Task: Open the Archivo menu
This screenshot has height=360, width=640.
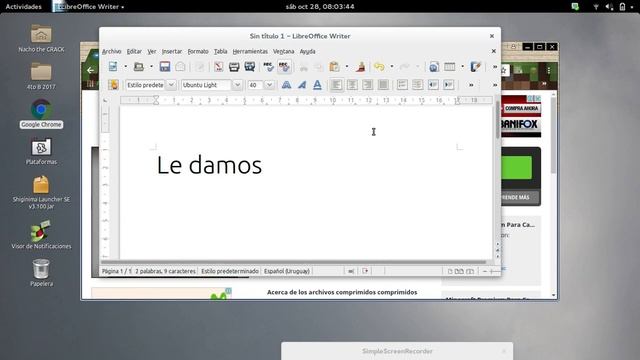Action: [x=111, y=51]
